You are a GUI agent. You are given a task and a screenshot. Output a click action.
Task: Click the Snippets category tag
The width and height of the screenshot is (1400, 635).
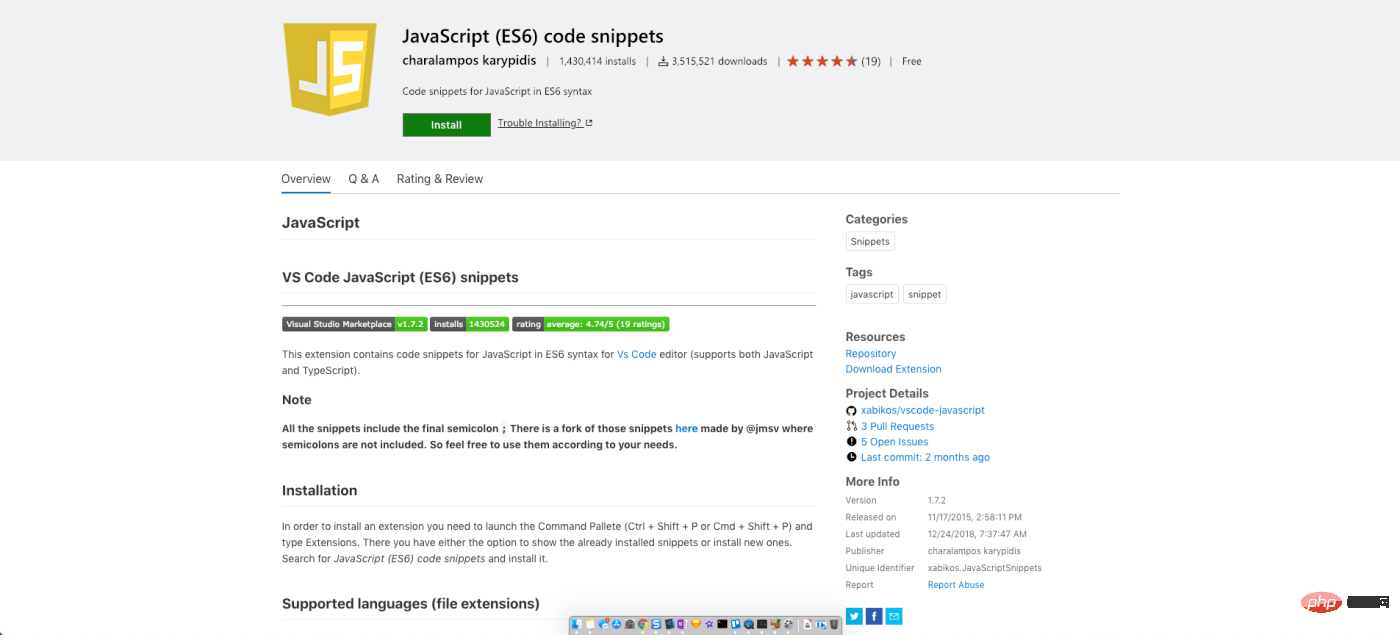click(x=869, y=241)
